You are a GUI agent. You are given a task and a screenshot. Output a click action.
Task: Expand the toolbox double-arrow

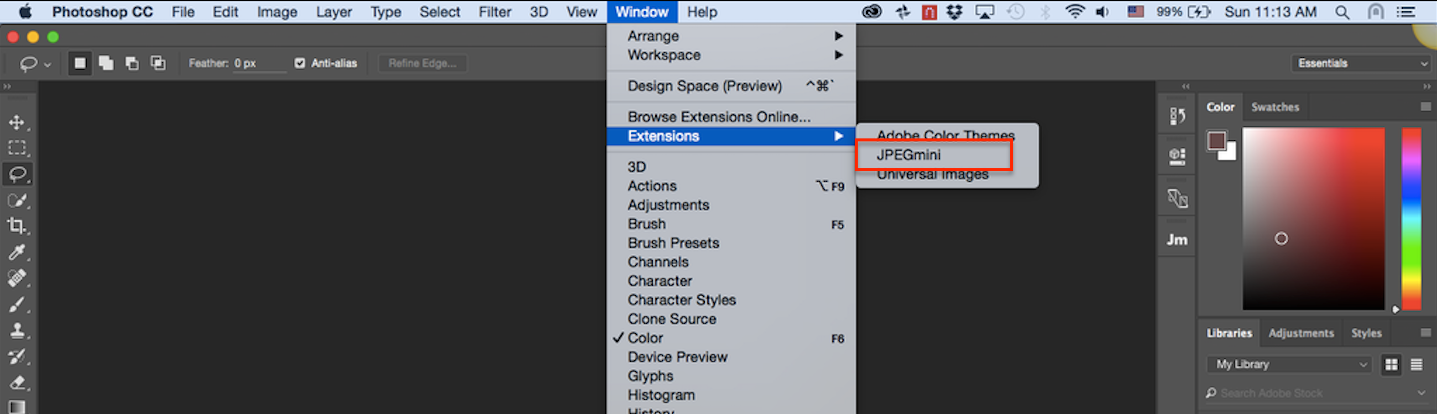(8, 87)
